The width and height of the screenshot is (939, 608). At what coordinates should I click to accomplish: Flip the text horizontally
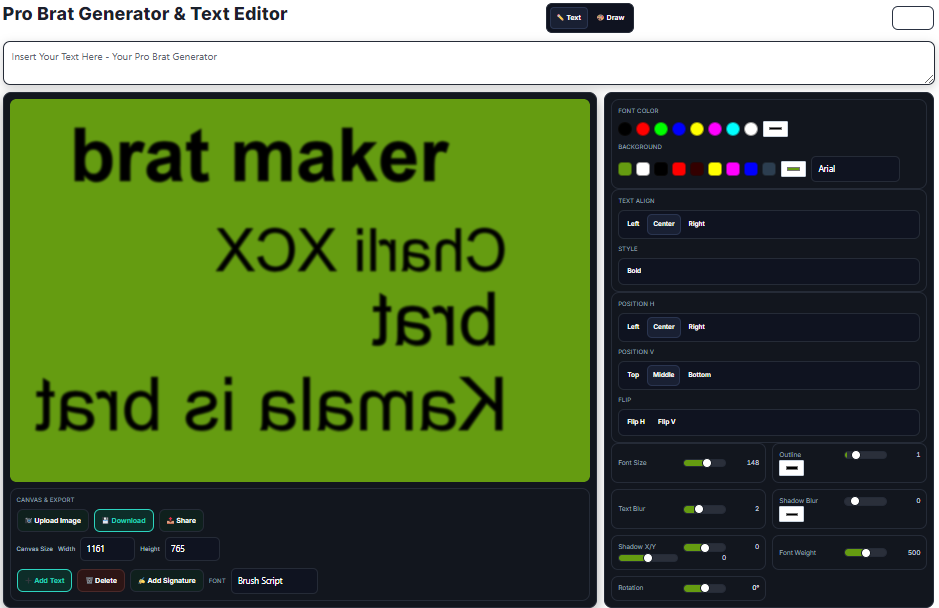point(636,422)
